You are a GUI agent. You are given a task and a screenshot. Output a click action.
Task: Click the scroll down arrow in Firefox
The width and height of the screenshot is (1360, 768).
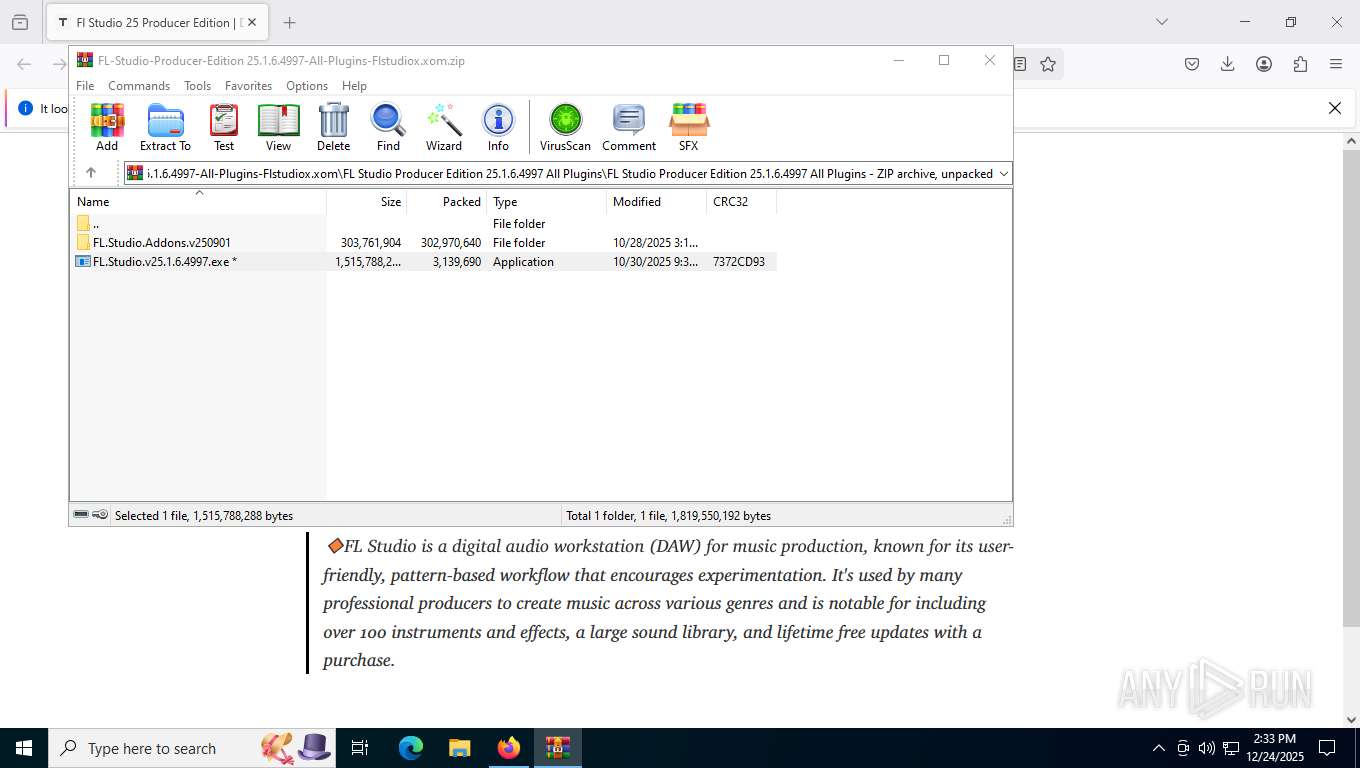coord(1351,719)
